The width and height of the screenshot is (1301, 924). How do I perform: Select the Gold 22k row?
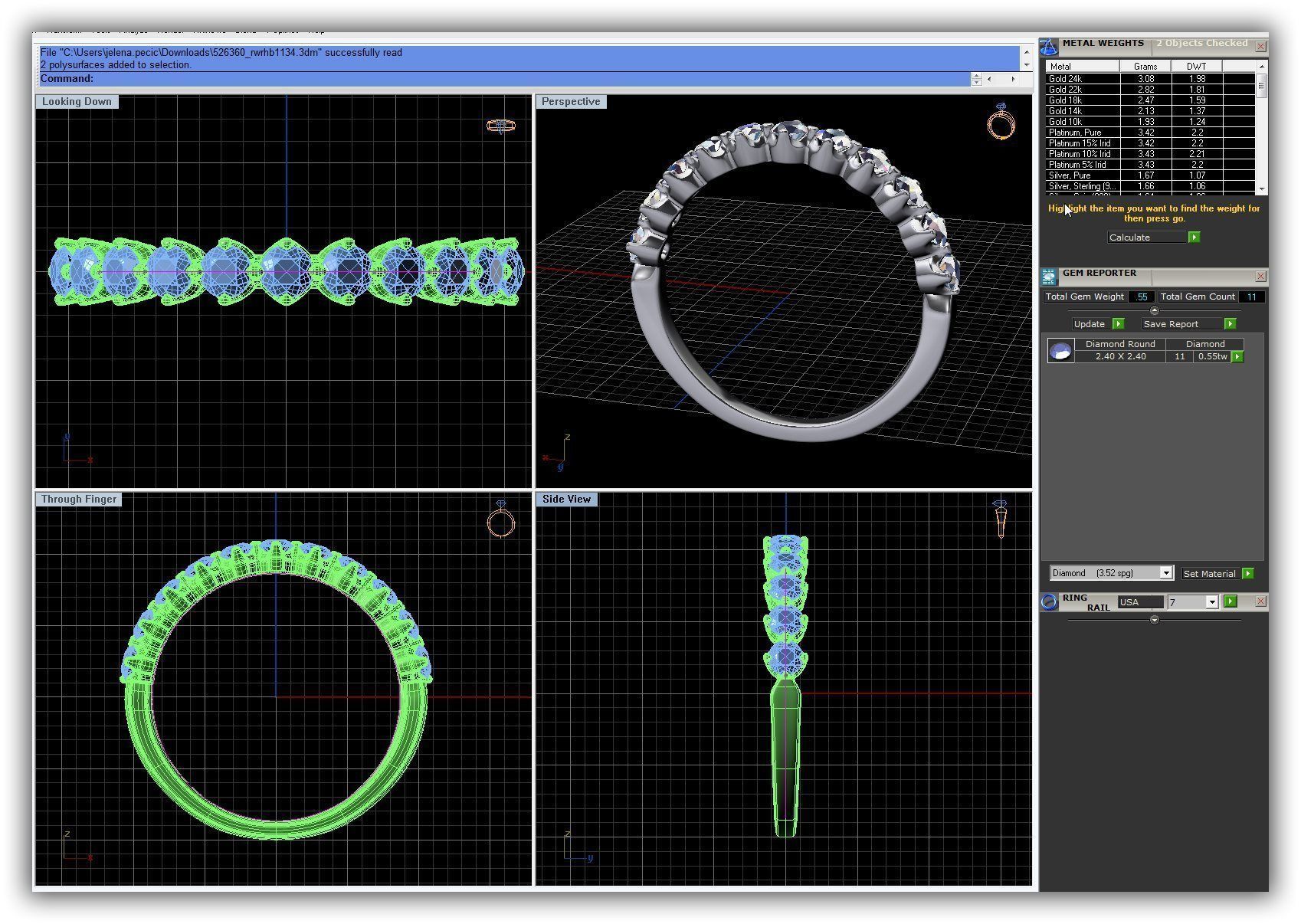point(1150,90)
